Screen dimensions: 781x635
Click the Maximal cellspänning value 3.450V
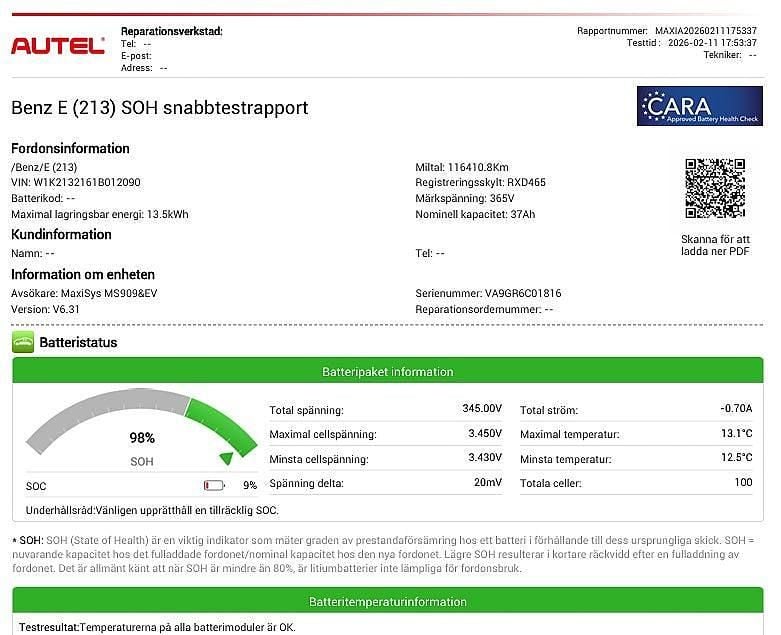tap(485, 433)
